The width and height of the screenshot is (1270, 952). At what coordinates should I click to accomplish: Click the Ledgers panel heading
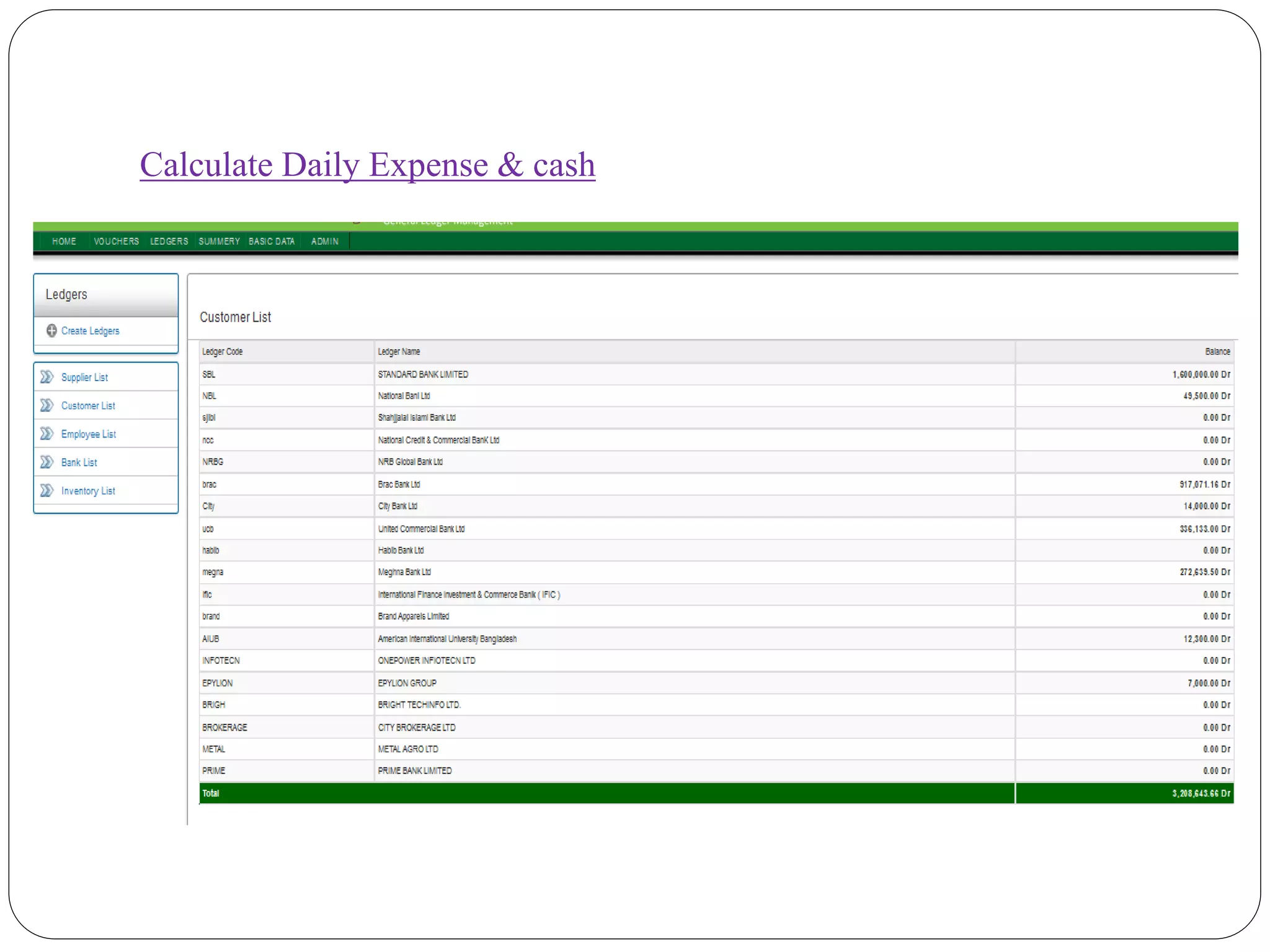tap(66, 294)
